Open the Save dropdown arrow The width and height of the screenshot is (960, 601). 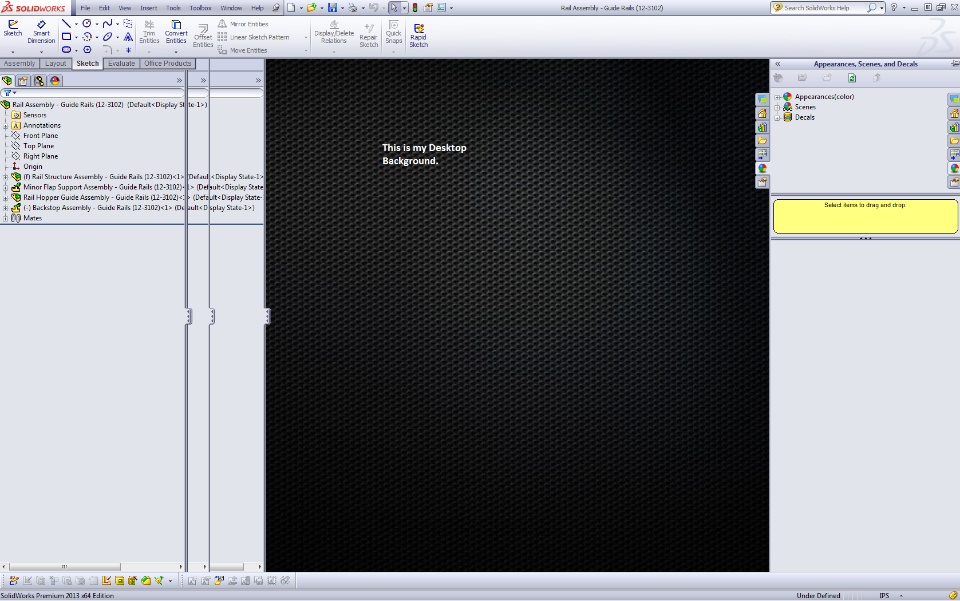click(x=342, y=8)
